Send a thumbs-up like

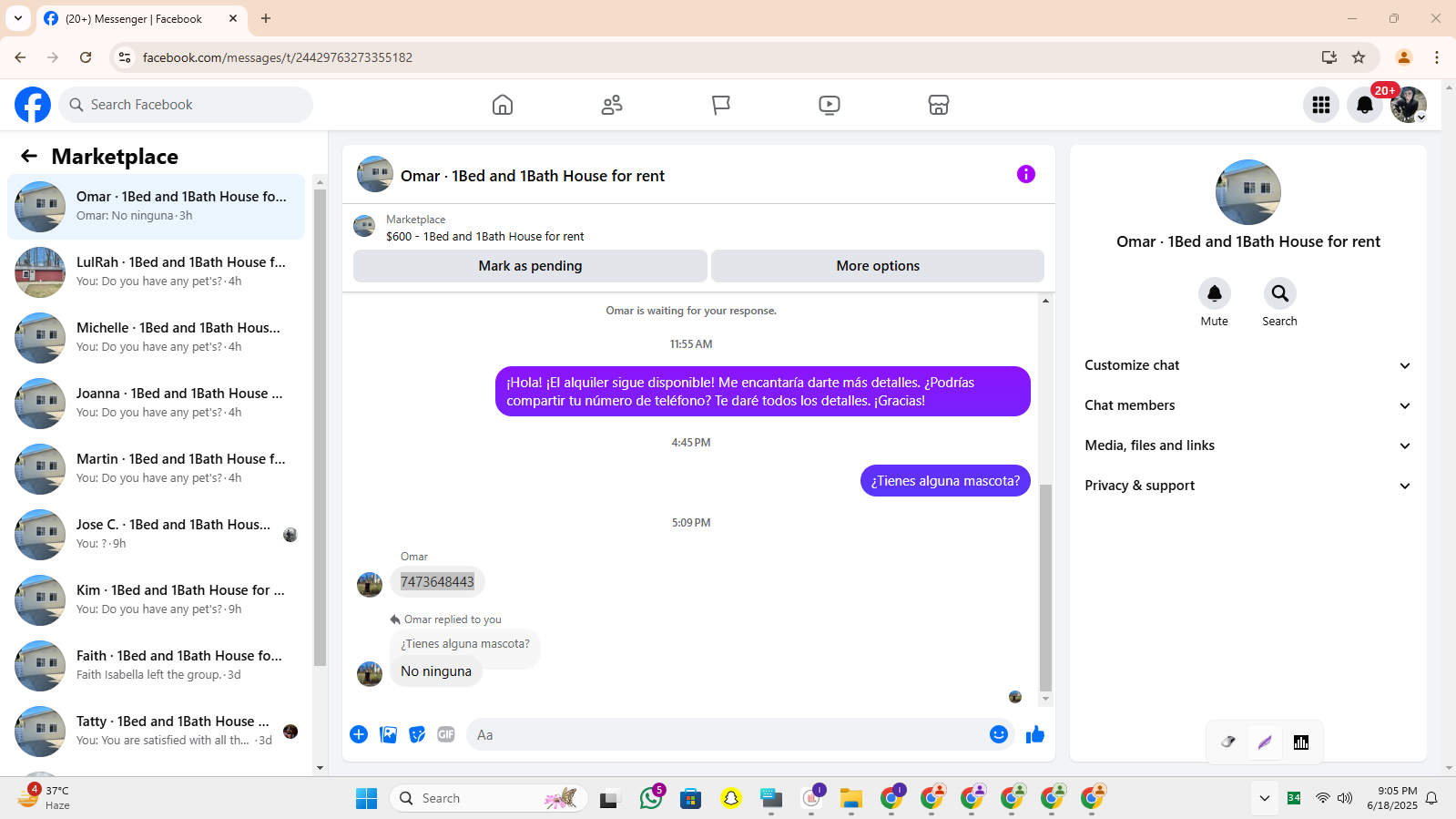[x=1035, y=734]
